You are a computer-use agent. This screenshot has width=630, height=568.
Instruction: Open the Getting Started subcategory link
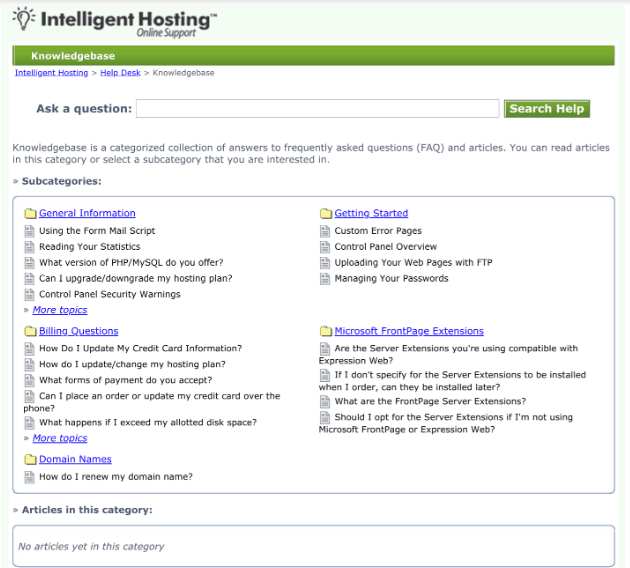[x=371, y=213]
